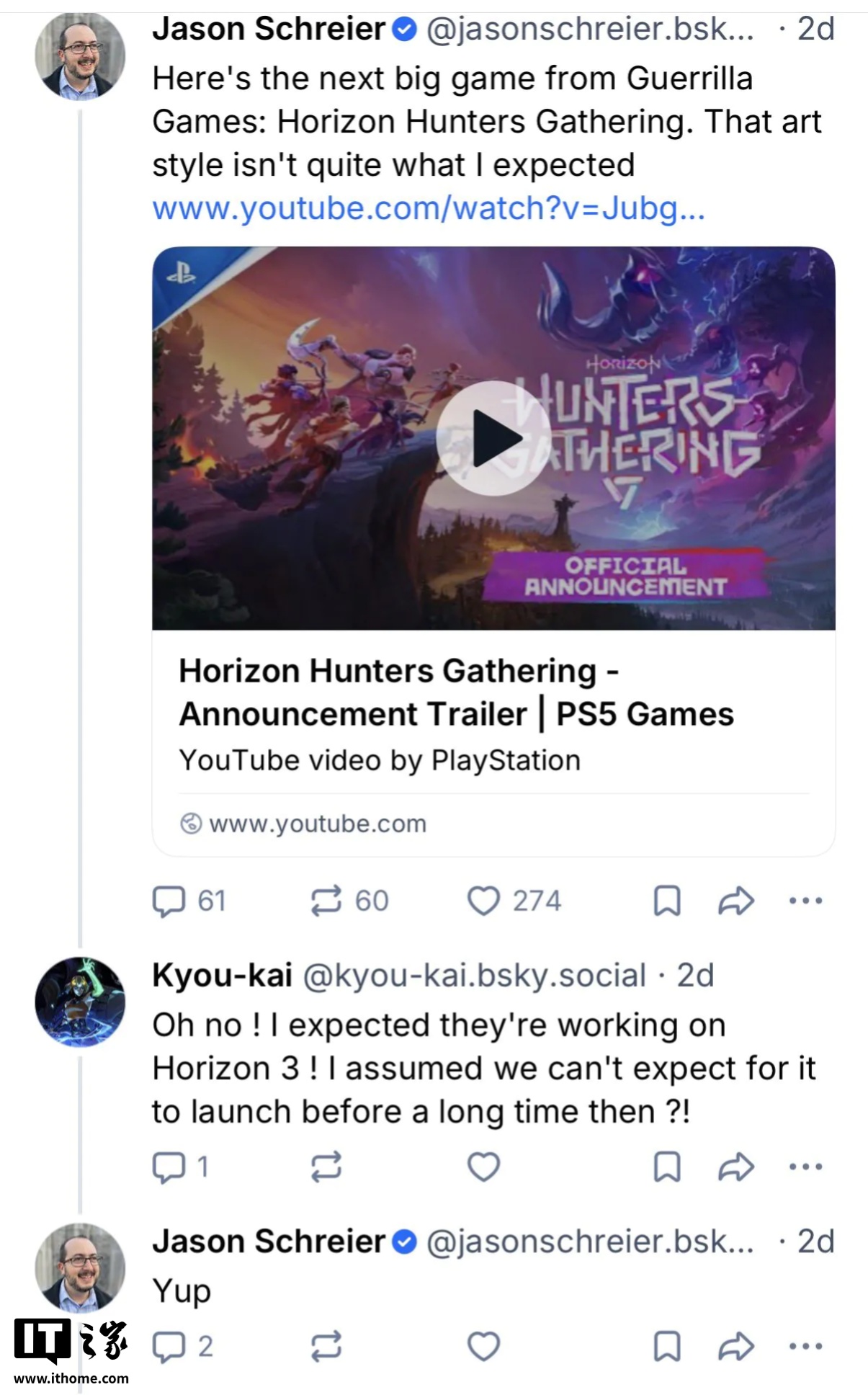Like the post with 274 likes
The height and width of the screenshot is (1395, 868).
[483, 901]
